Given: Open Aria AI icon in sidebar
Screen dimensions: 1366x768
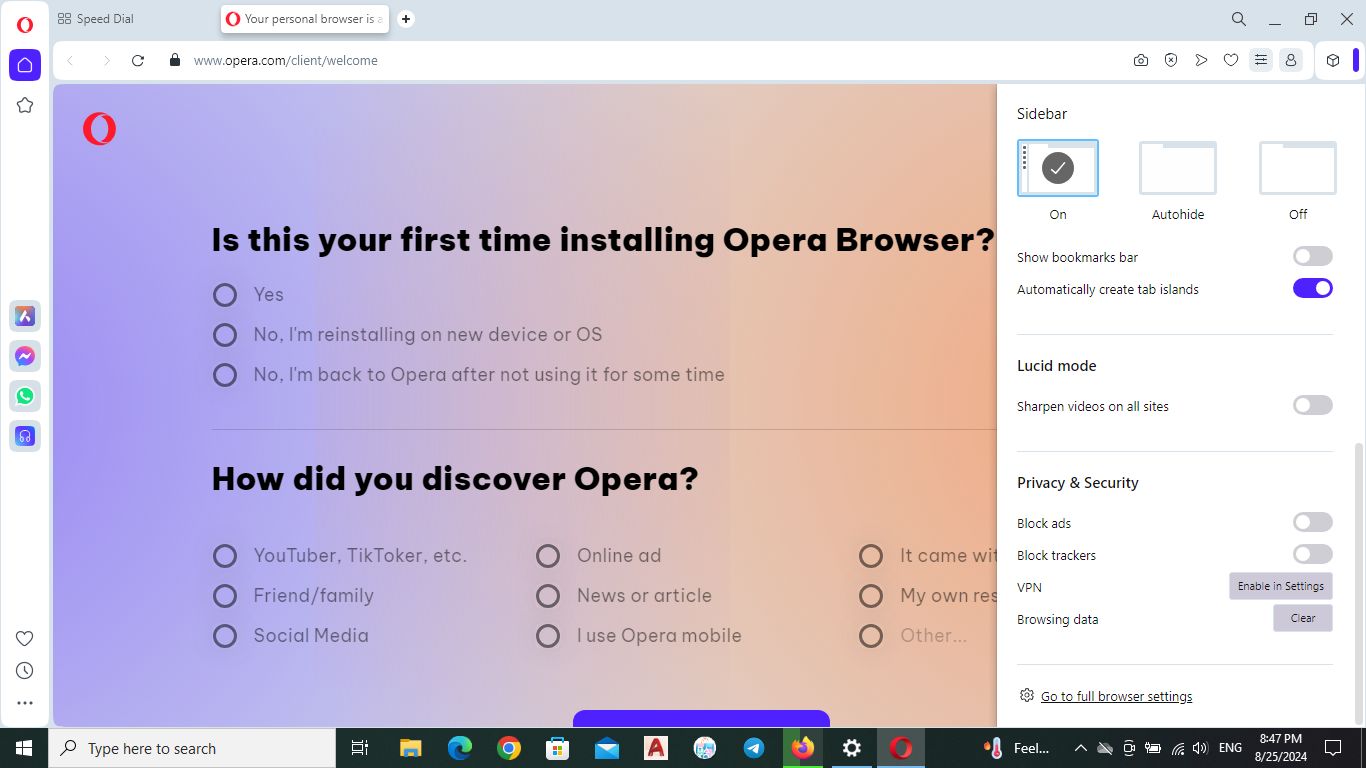Looking at the screenshot, I should (25, 316).
